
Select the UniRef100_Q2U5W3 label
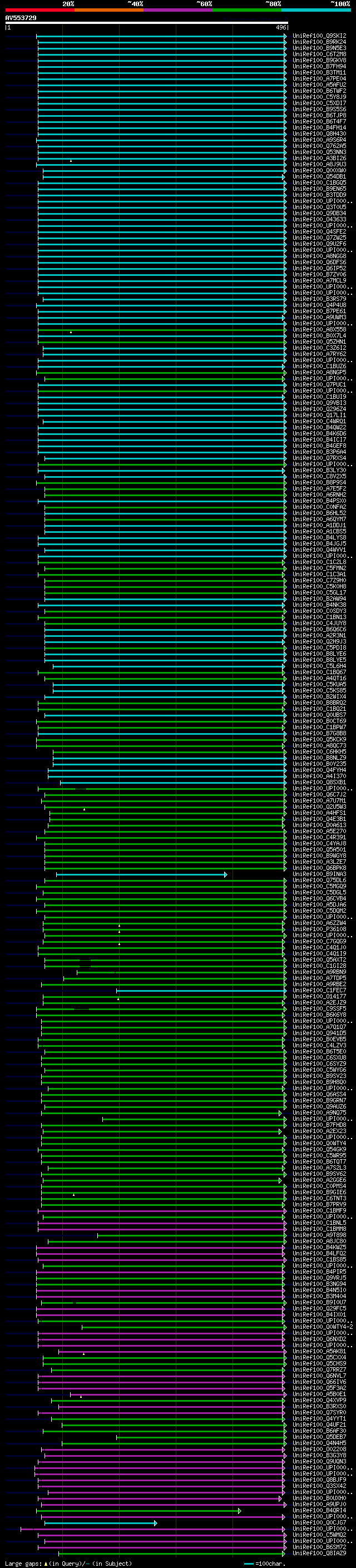[x=319, y=807]
